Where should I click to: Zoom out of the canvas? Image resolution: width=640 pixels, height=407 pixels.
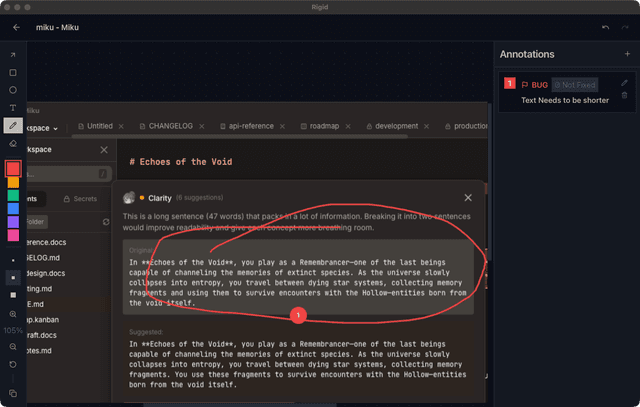(13, 347)
